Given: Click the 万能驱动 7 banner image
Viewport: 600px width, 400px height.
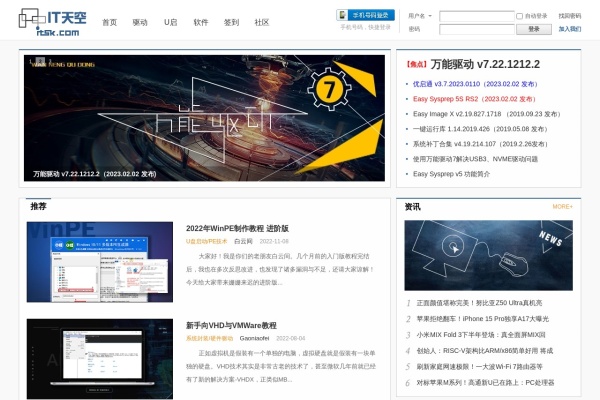Looking at the screenshot, I should (x=205, y=119).
